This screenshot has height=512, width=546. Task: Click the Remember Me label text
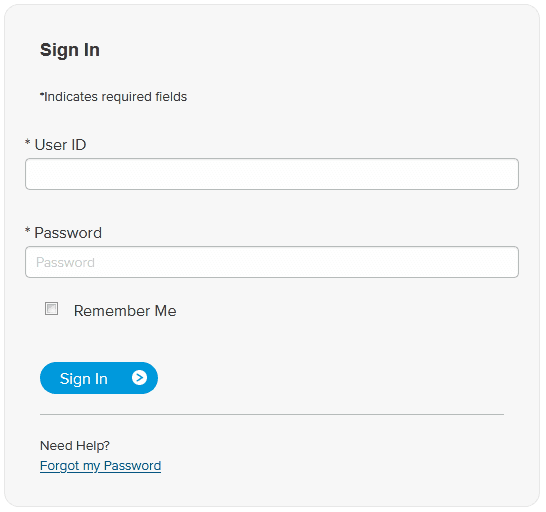pos(125,311)
